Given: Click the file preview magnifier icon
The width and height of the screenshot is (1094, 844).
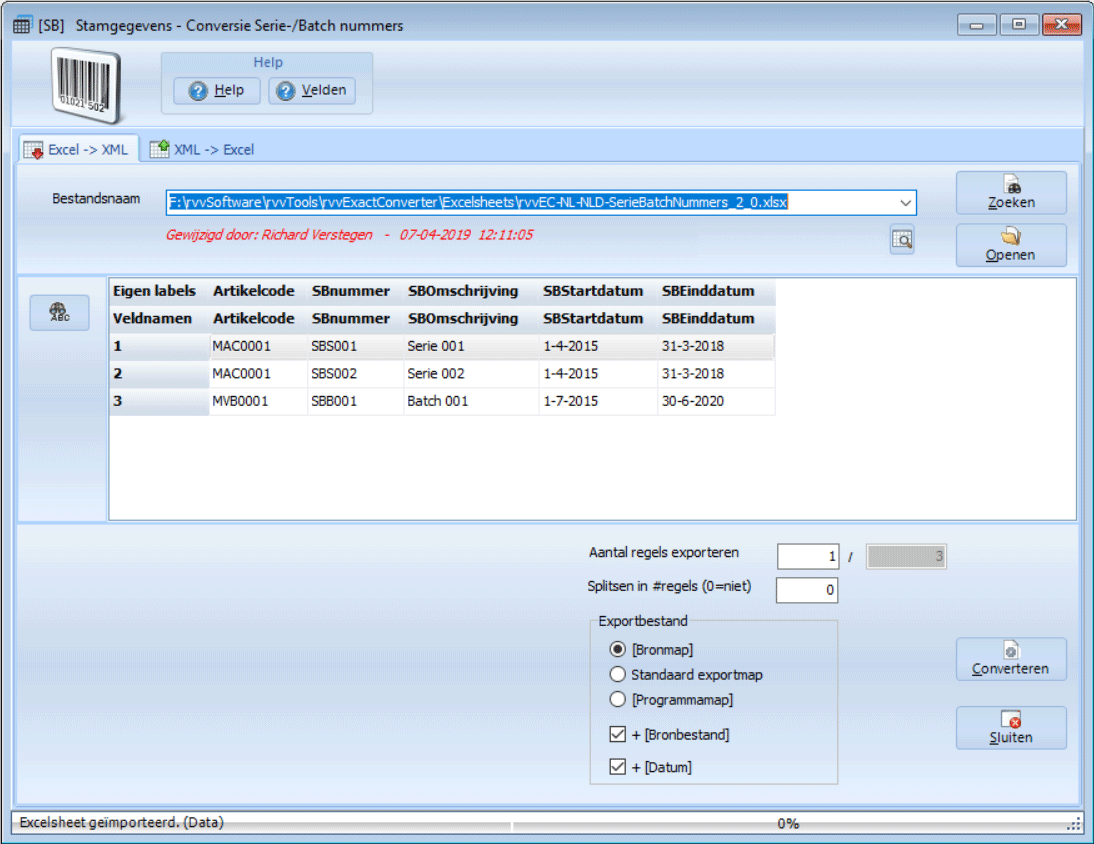Looking at the screenshot, I should pyautogui.click(x=902, y=240).
